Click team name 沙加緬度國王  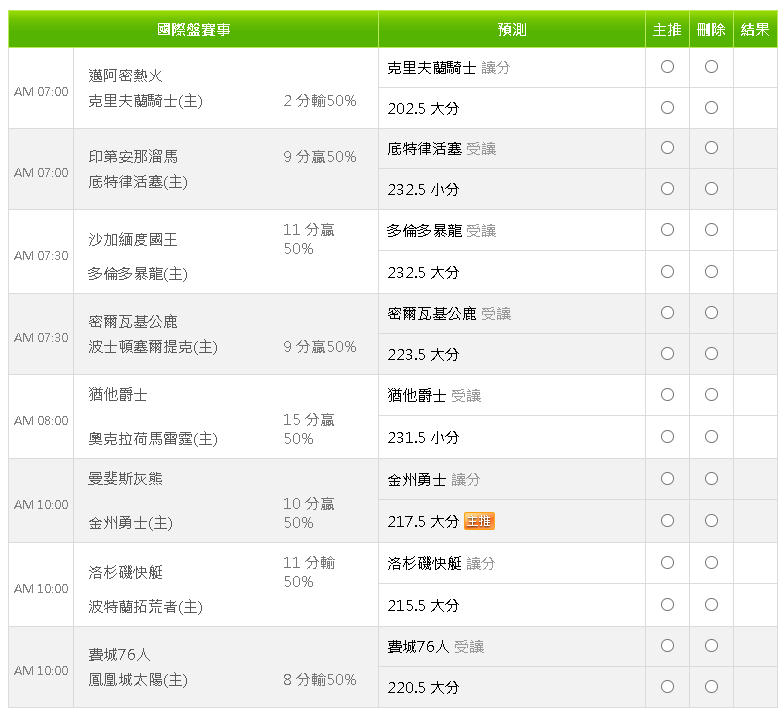[133, 240]
